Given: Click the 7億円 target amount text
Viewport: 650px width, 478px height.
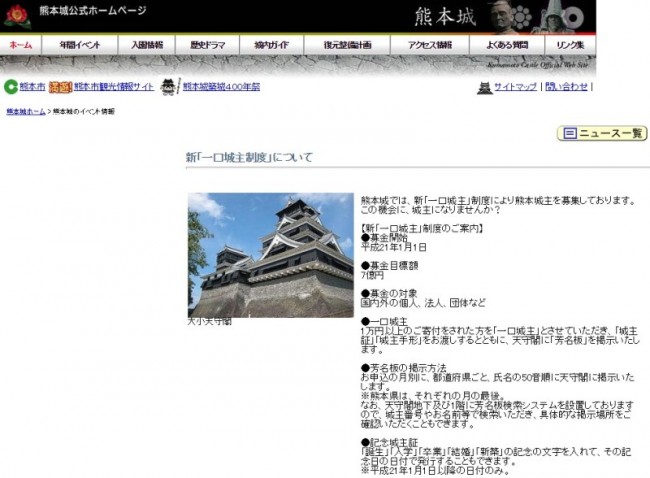Looking at the screenshot, I should tap(372, 275).
